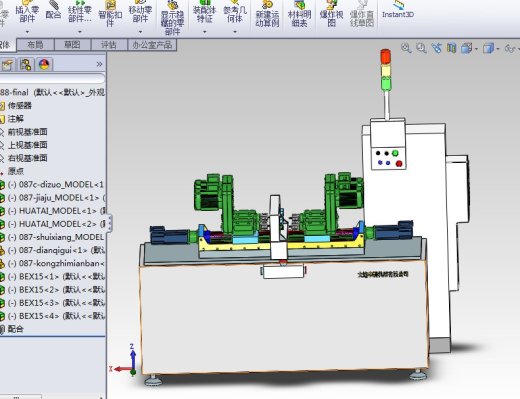Select the Move Component (移动零部件) tool

[140, 12]
